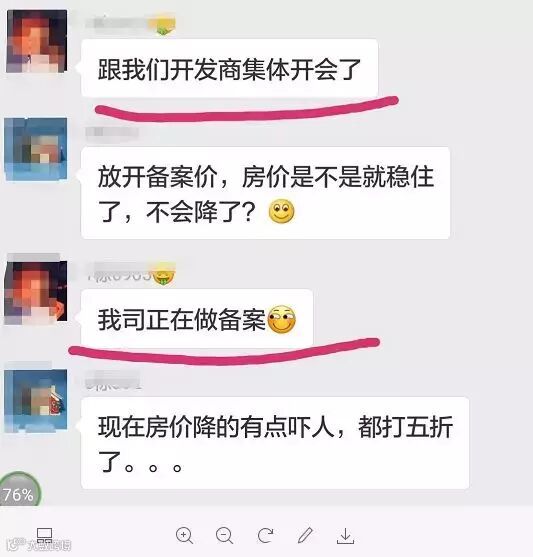Click the smirking emoji after 我司正在做备案
This screenshot has width=533, height=557.
tap(282, 319)
